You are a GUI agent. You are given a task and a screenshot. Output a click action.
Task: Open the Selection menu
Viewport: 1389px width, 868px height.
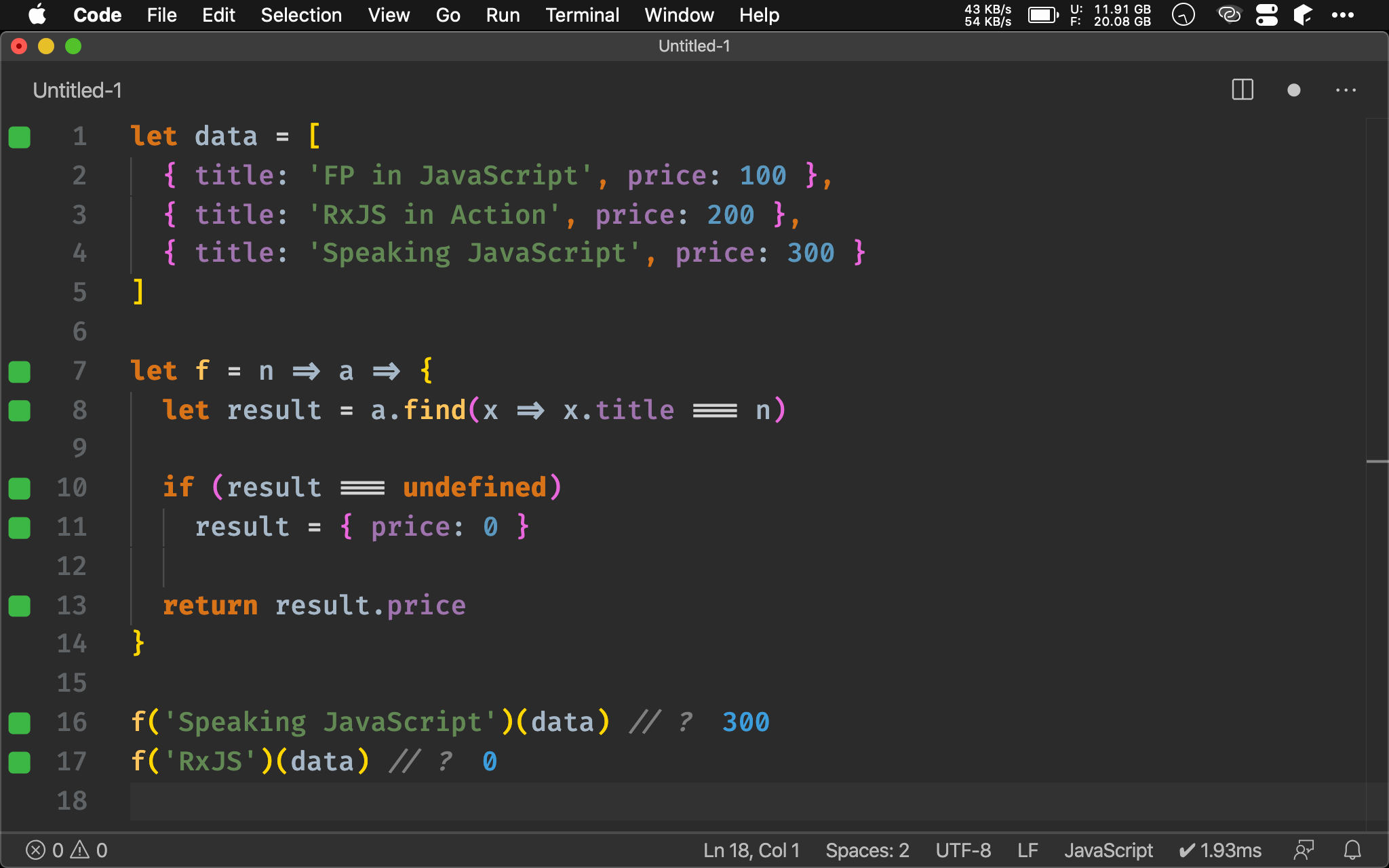pyautogui.click(x=301, y=15)
